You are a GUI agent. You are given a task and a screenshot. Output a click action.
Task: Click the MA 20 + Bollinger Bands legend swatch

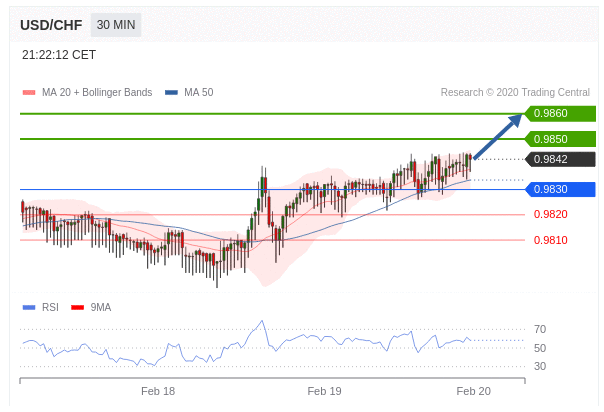[29, 92]
